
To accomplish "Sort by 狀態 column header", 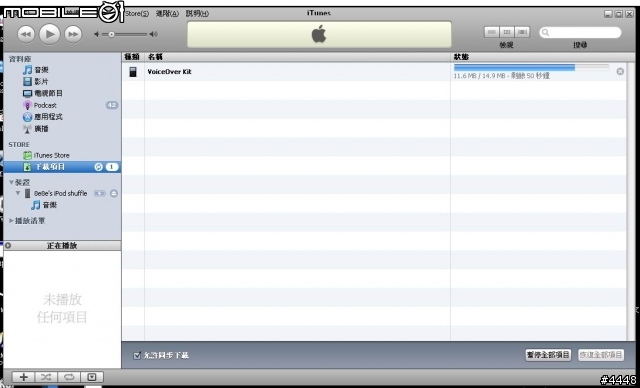I will pyautogui.click(x=539, y=57).
